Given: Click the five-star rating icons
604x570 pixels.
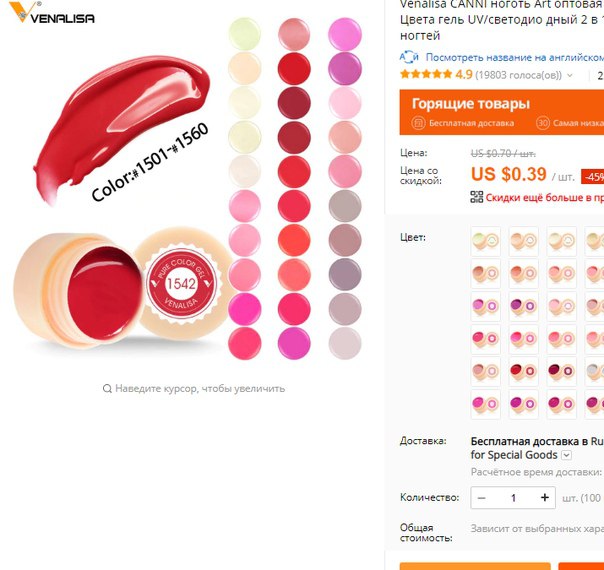Looking at the screenshot, I should pos(426,74).
